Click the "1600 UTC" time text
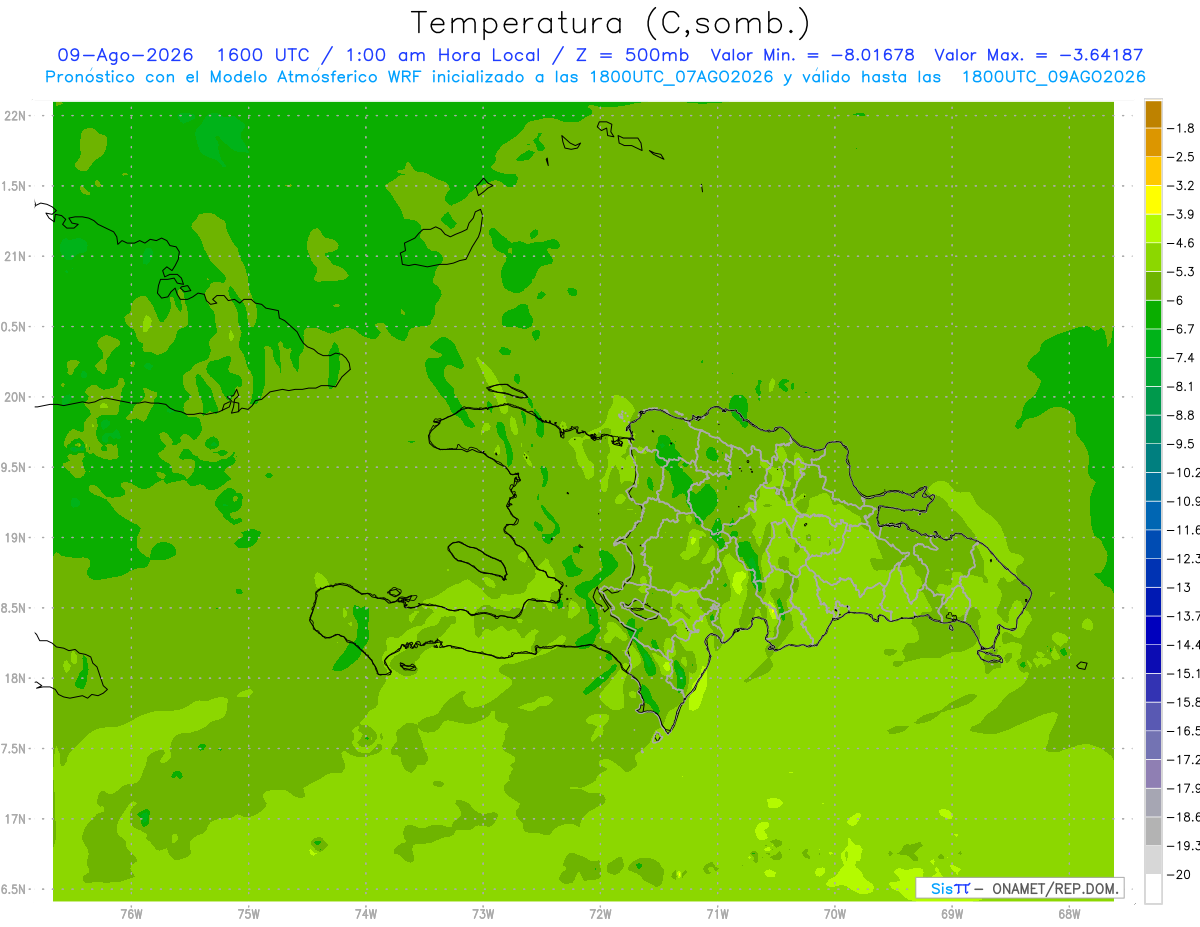 (x=262, y=55)
